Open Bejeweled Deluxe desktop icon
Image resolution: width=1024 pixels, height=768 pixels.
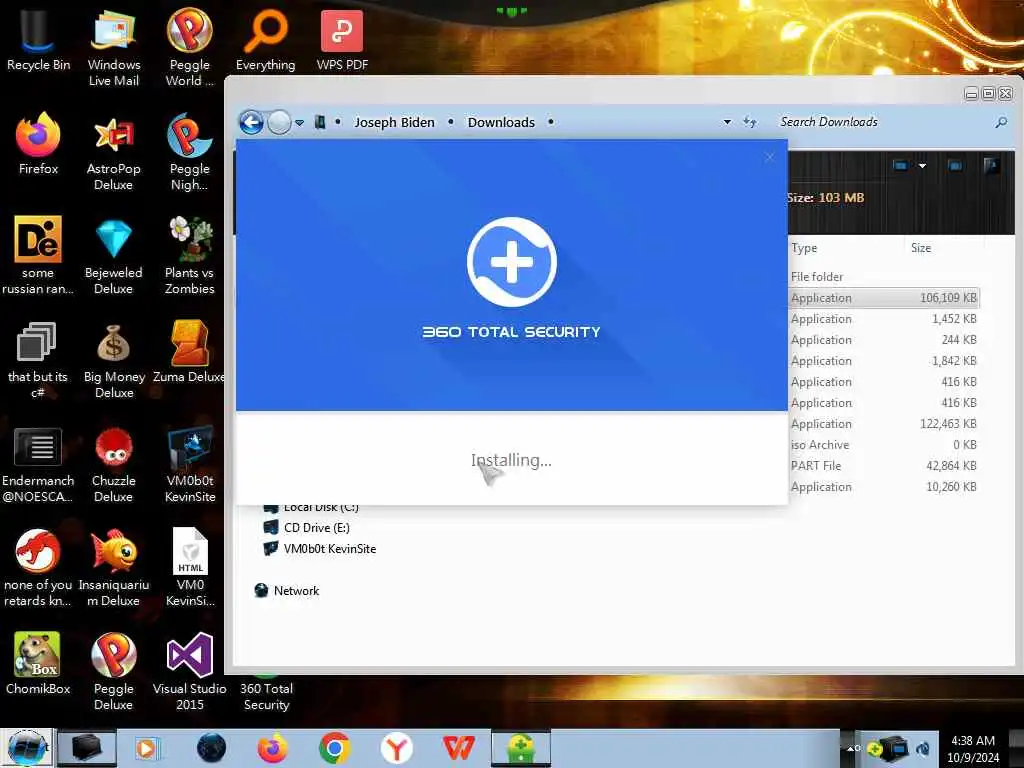[114, 255]
